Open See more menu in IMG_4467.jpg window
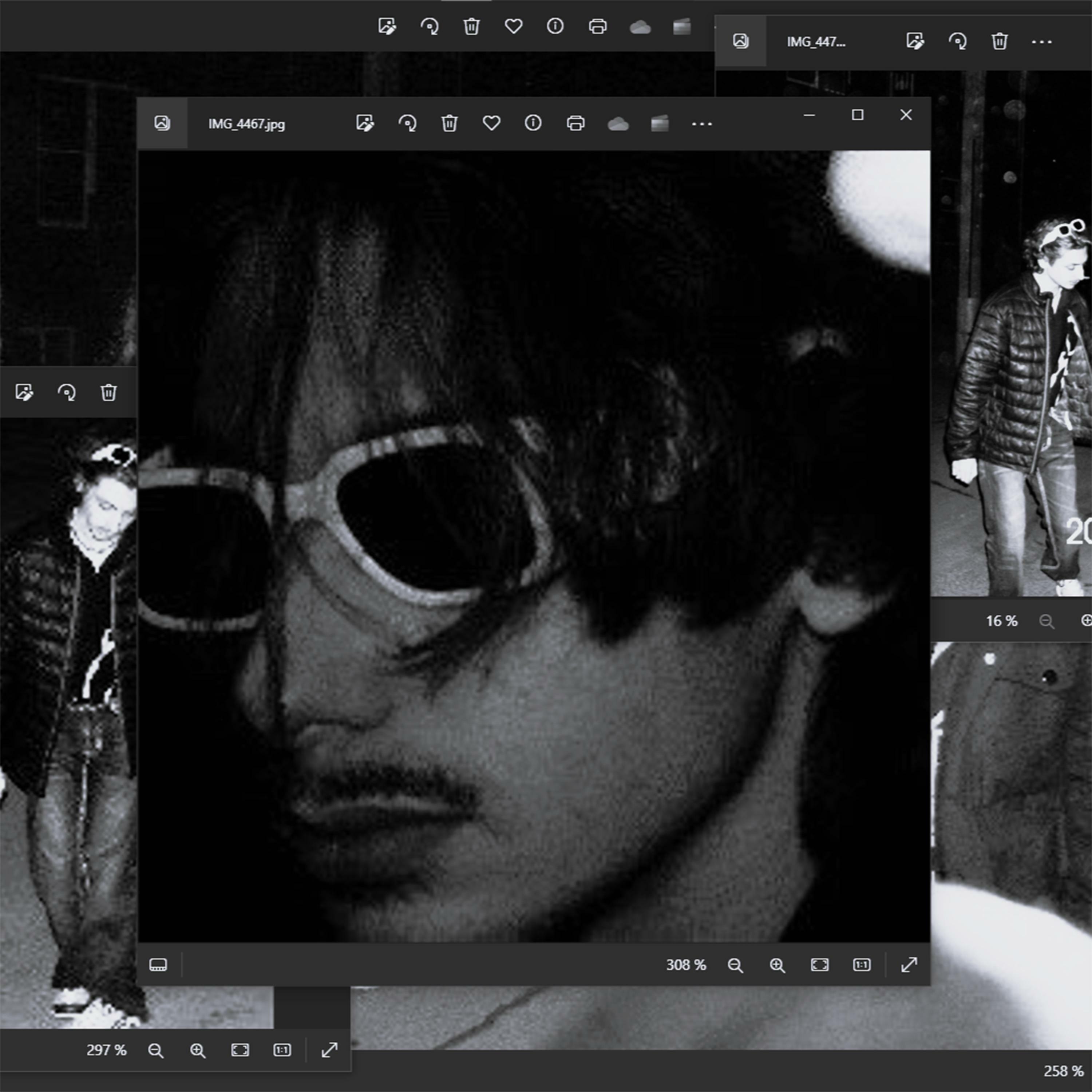1092x1092 pixels. tap(702, 124)
